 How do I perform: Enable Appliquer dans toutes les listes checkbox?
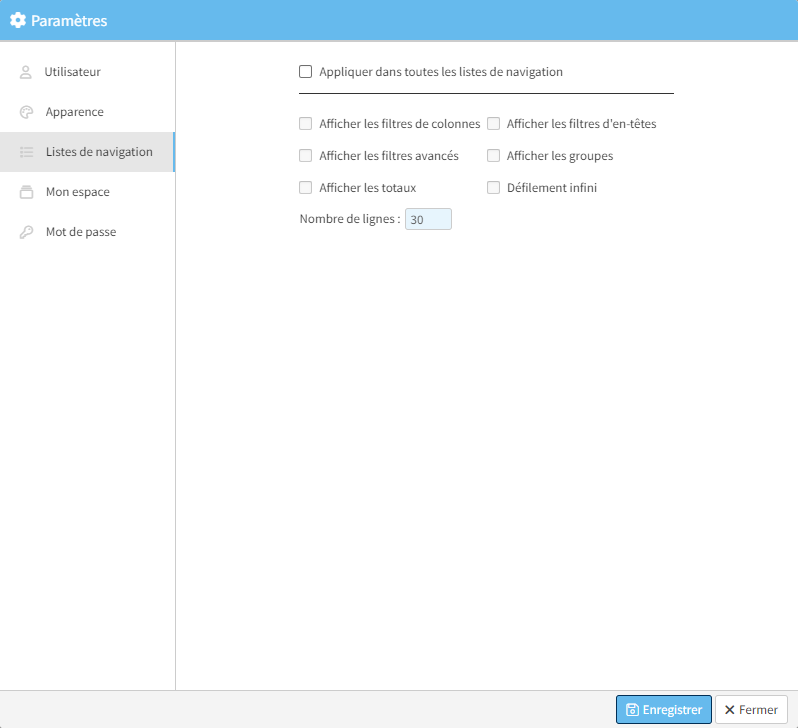click(x=306, y=72)
